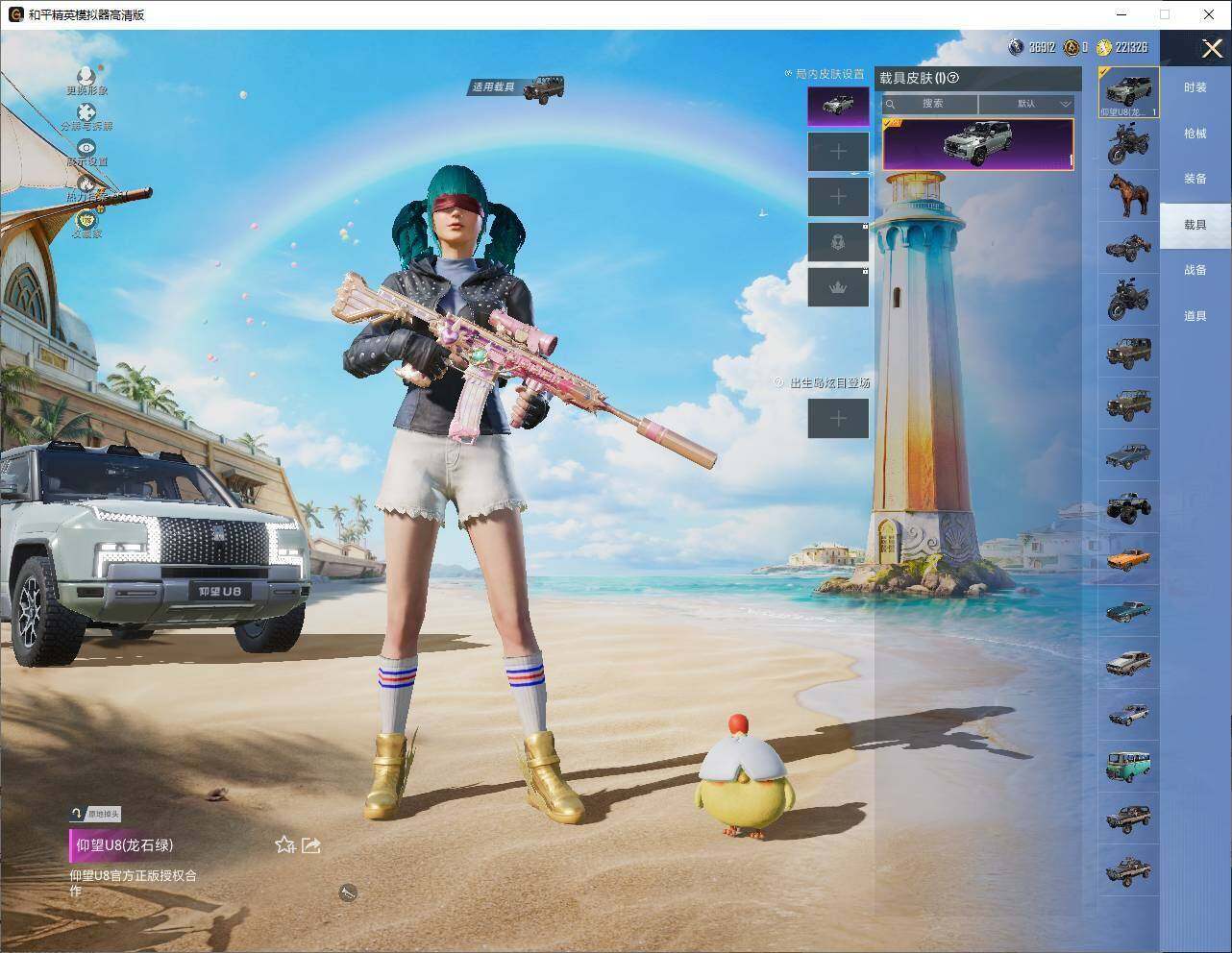This screenshot has height=953, width=1232.
Task: Select the purple 仰望U8 skin card
Action: 978,145
